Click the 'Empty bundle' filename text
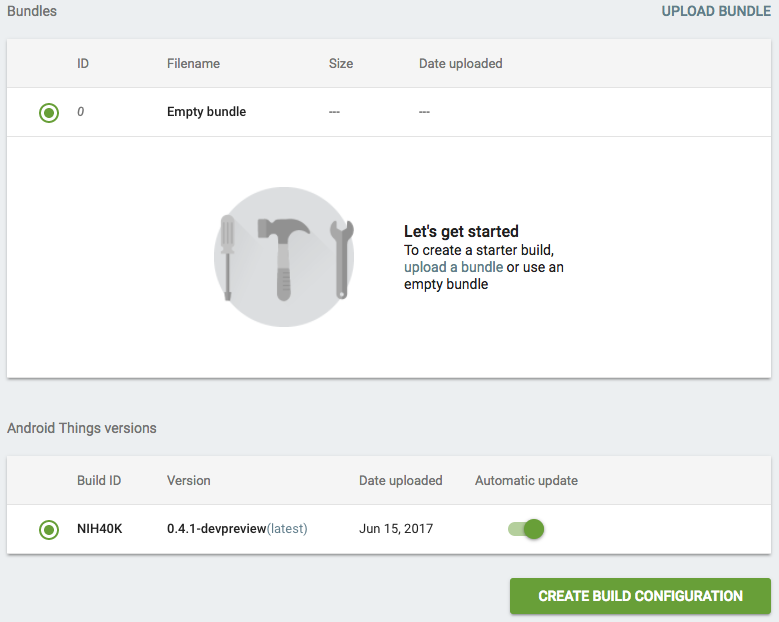The width and height of the screenshot is (779, 622). [x=206, y=112]
